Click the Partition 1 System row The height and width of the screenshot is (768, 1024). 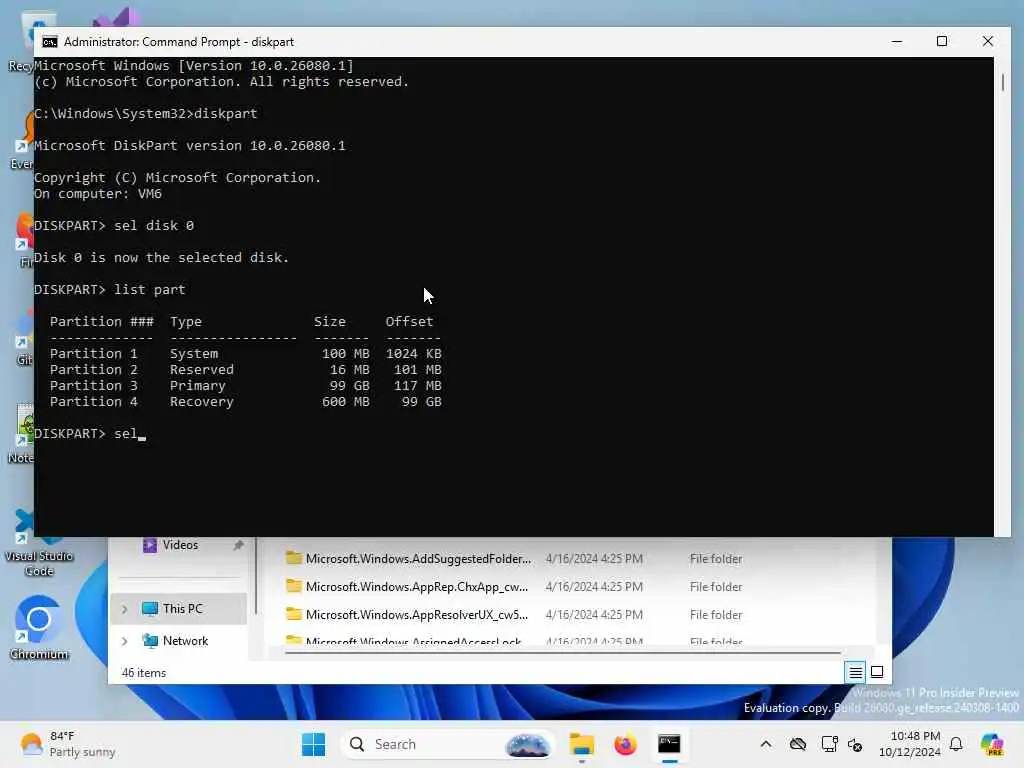tap(246, 353)
